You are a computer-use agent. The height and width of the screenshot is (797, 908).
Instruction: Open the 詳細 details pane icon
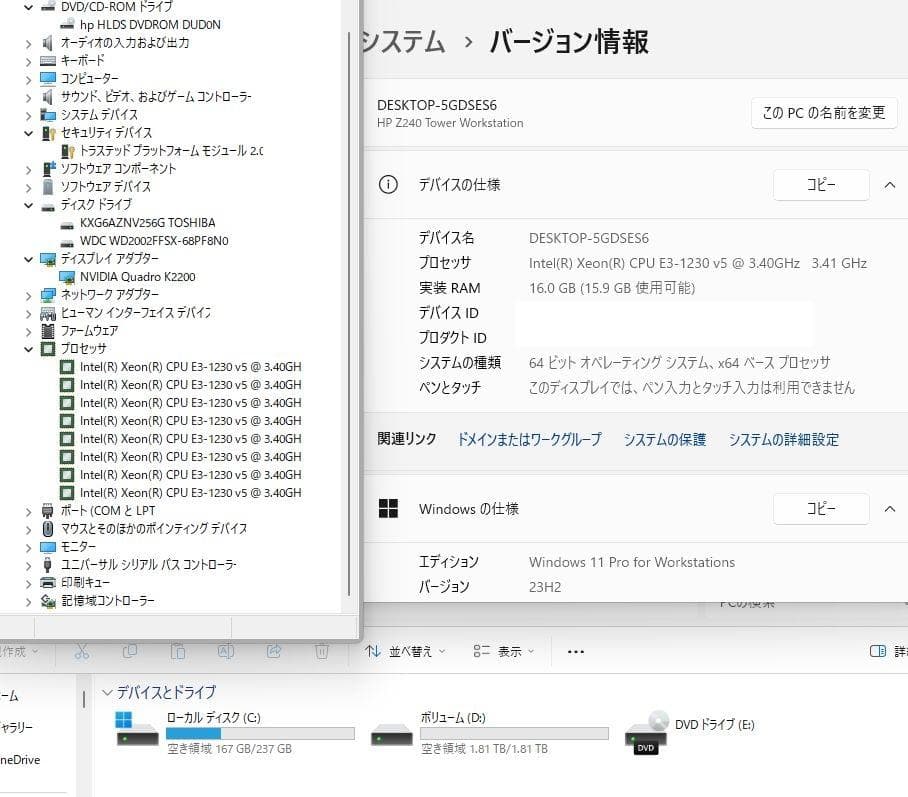tap(879, 651)
